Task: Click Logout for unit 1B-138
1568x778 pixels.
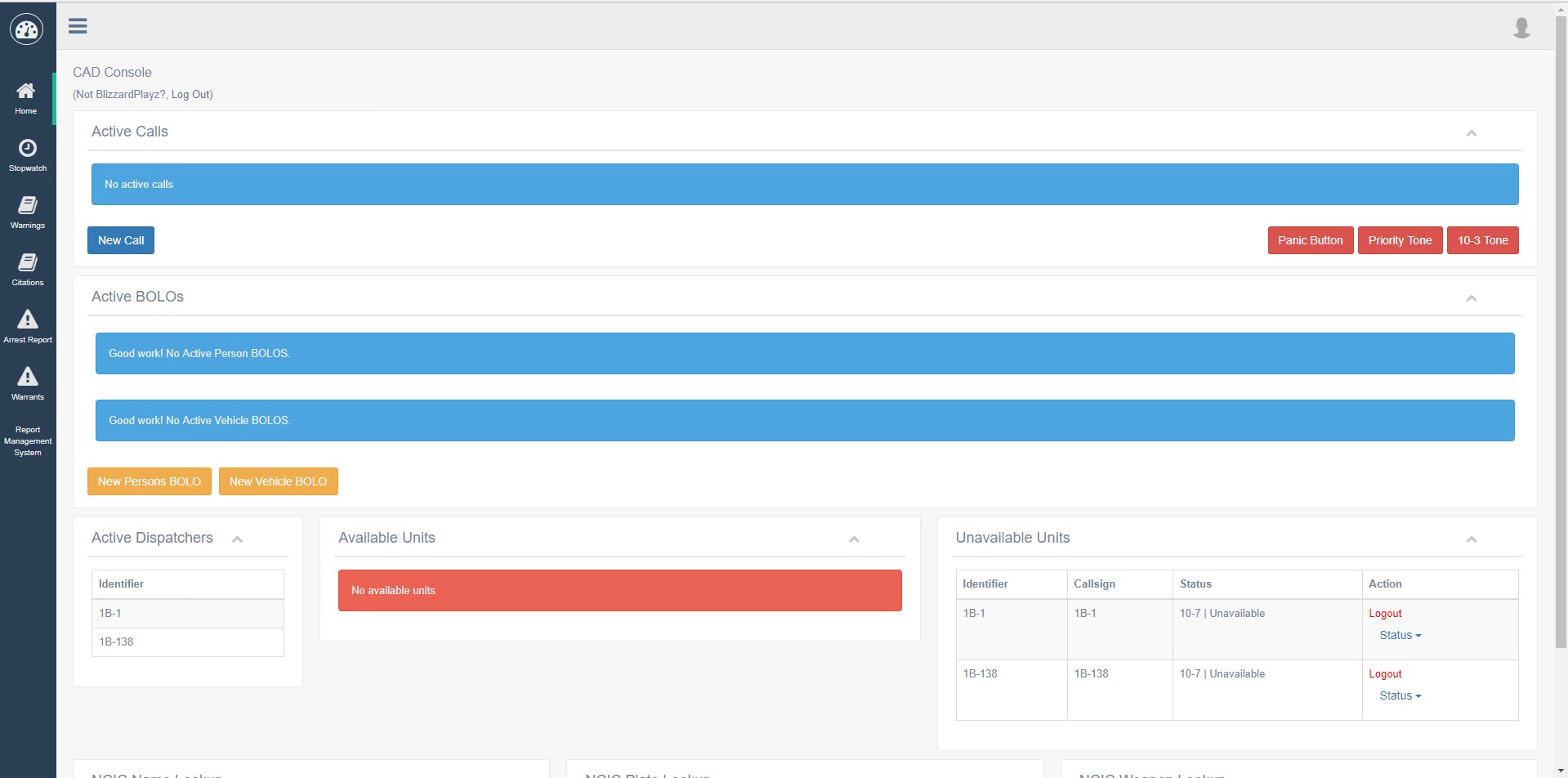Action: coord(1385,674)
